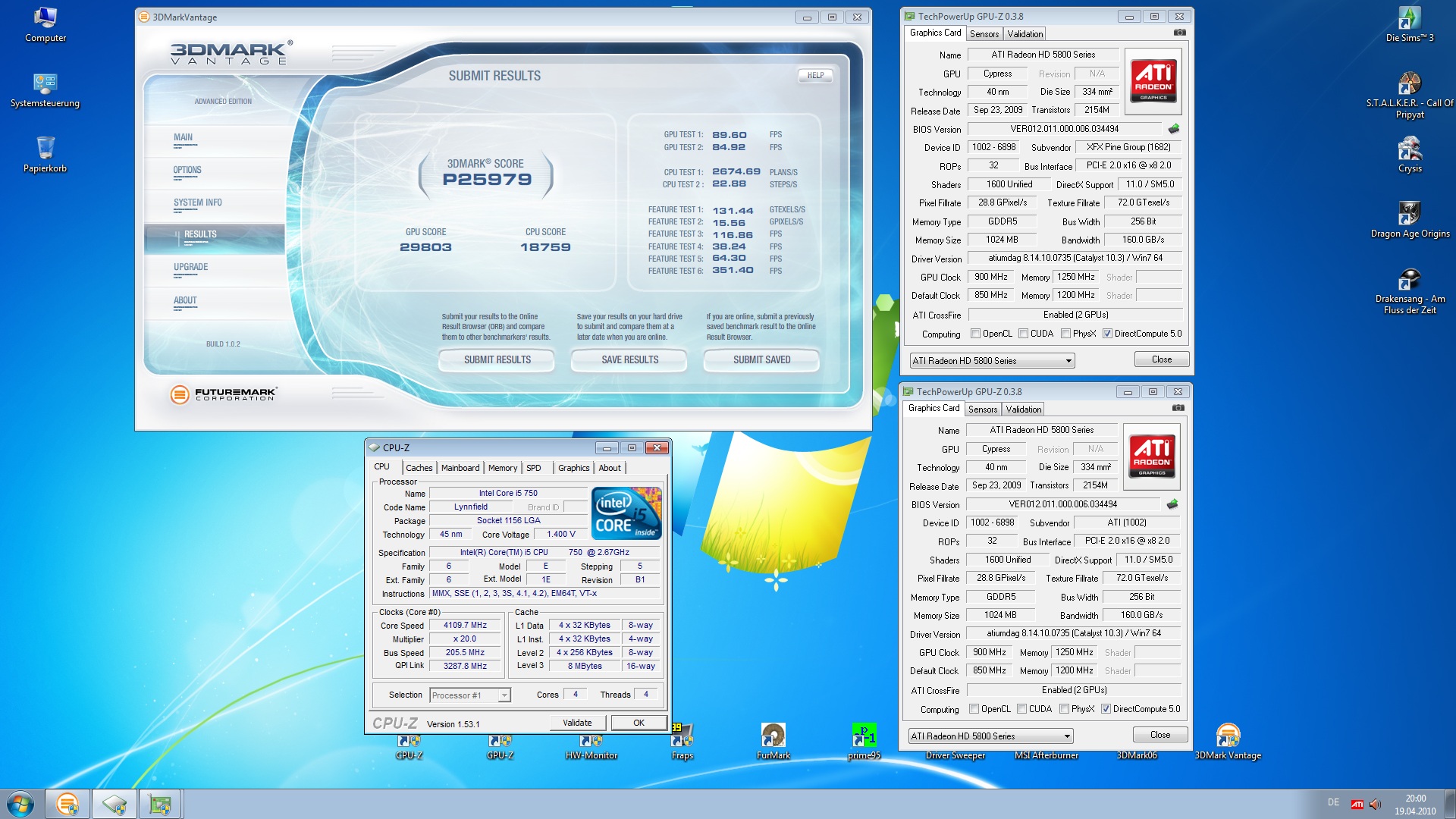This screenshot has width=1456, height=819.
Task: Open Sensors tab in upper GPU-Z
Action: [x=984, y=34]
